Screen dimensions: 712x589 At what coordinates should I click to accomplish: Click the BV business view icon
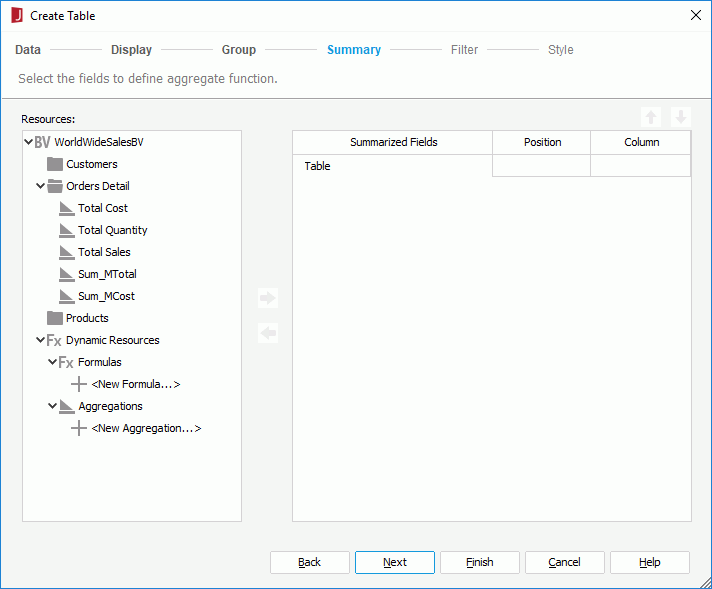[x=42, y=142]
